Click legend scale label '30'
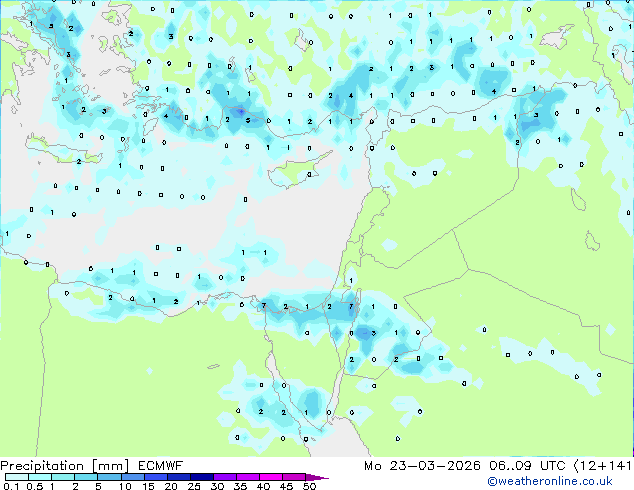Screen dimensions: 634x490 point(217,486)
